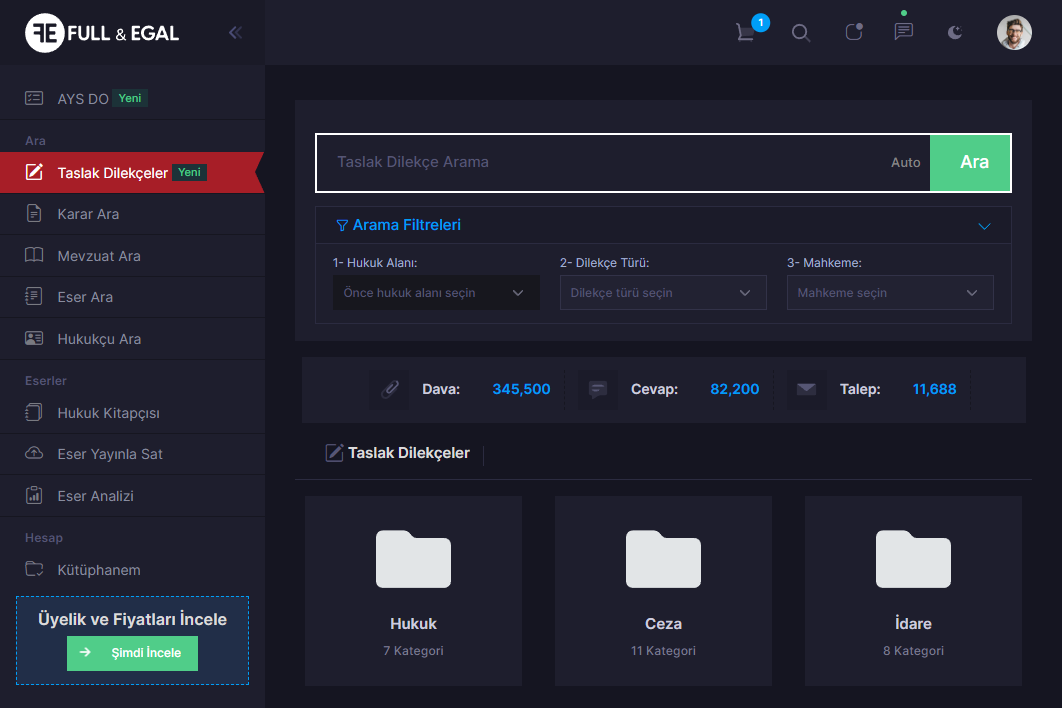
Task: Collapse the sidebar with double-chevron icon
Action: click(235, 32)
